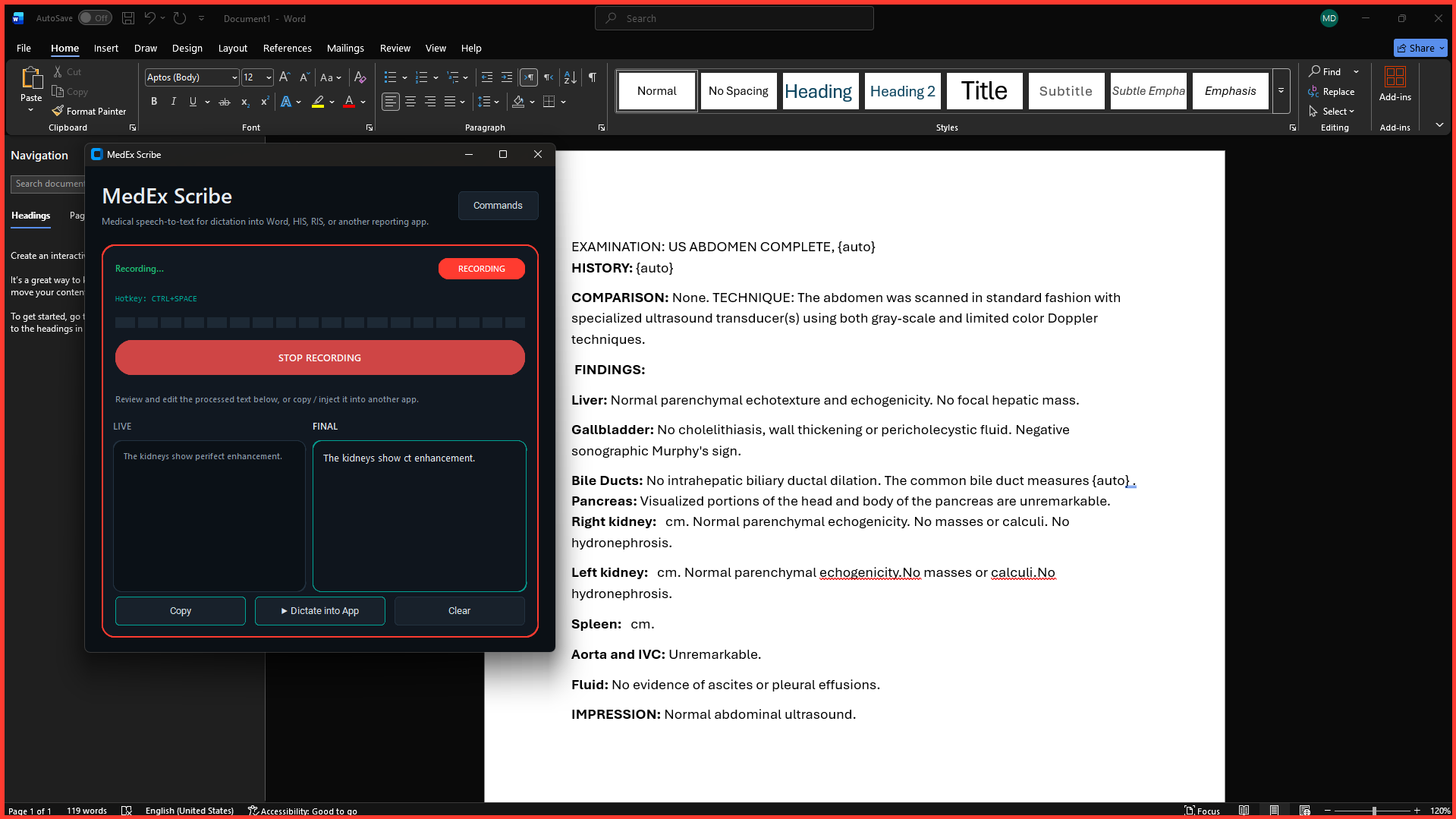Turn on AutoSave
The width and height of the screenshot is (1456, 819).
95,17
